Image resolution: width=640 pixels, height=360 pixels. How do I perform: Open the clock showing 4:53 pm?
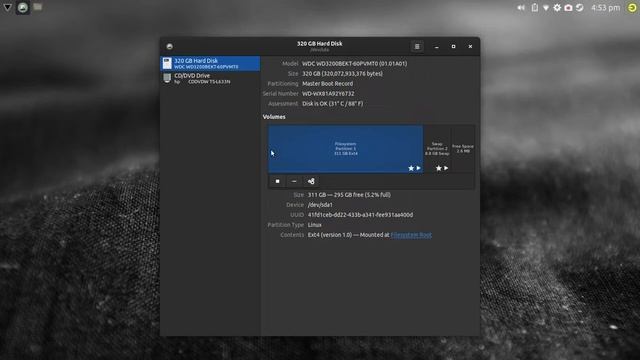coord(605,8)
